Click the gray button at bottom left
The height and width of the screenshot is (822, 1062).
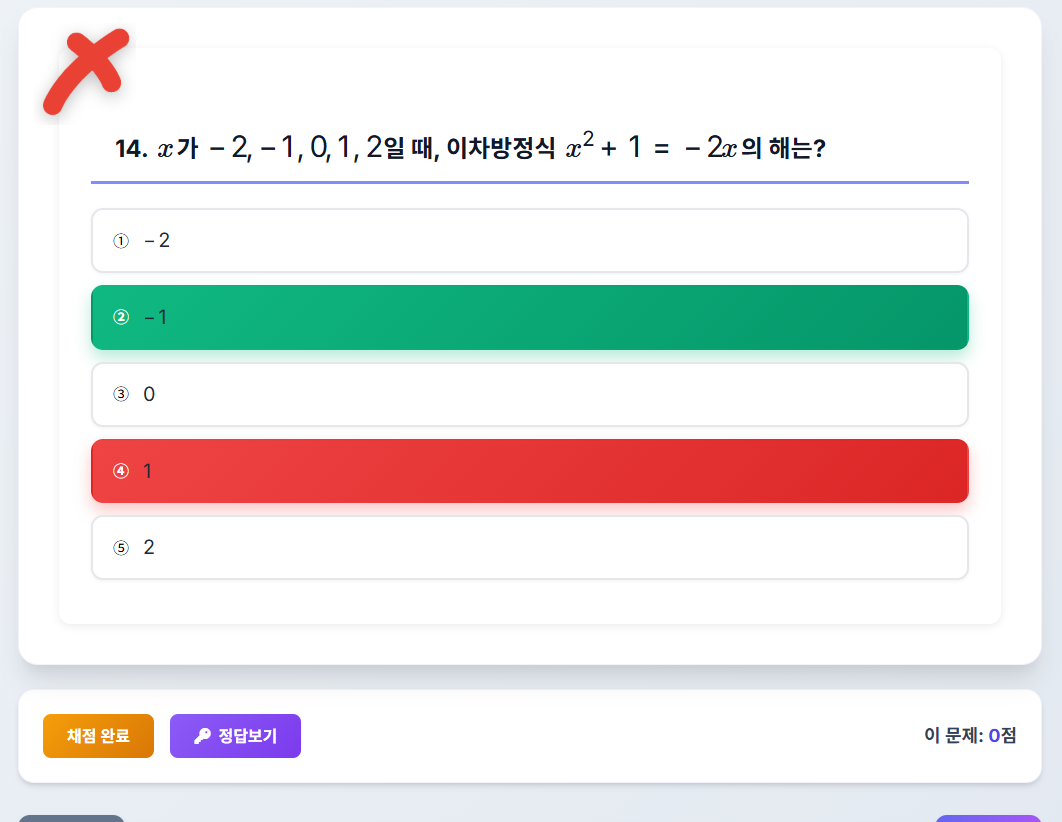72,818
